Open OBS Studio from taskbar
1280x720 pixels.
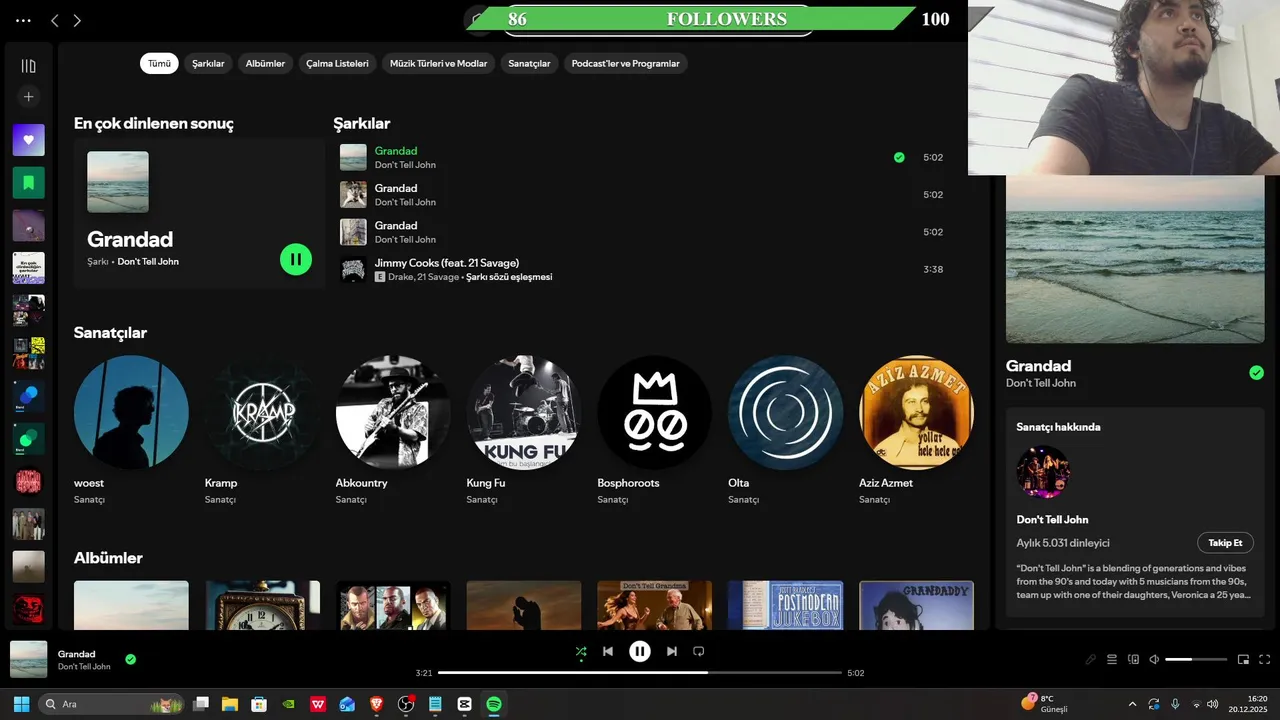pyautogui.click(x=406, y=704)
